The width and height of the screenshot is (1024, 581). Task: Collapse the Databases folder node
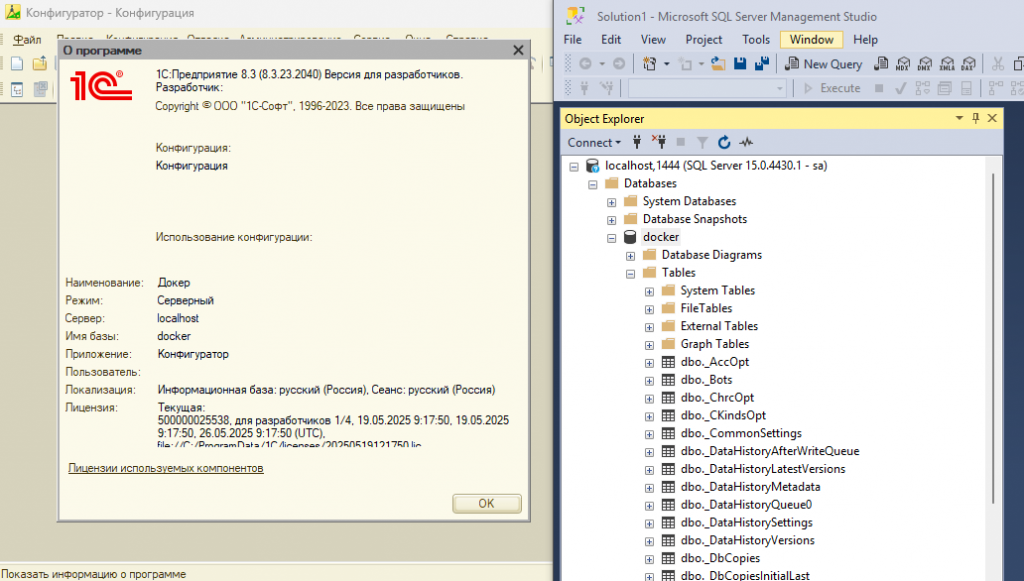[x=593, y=185]
